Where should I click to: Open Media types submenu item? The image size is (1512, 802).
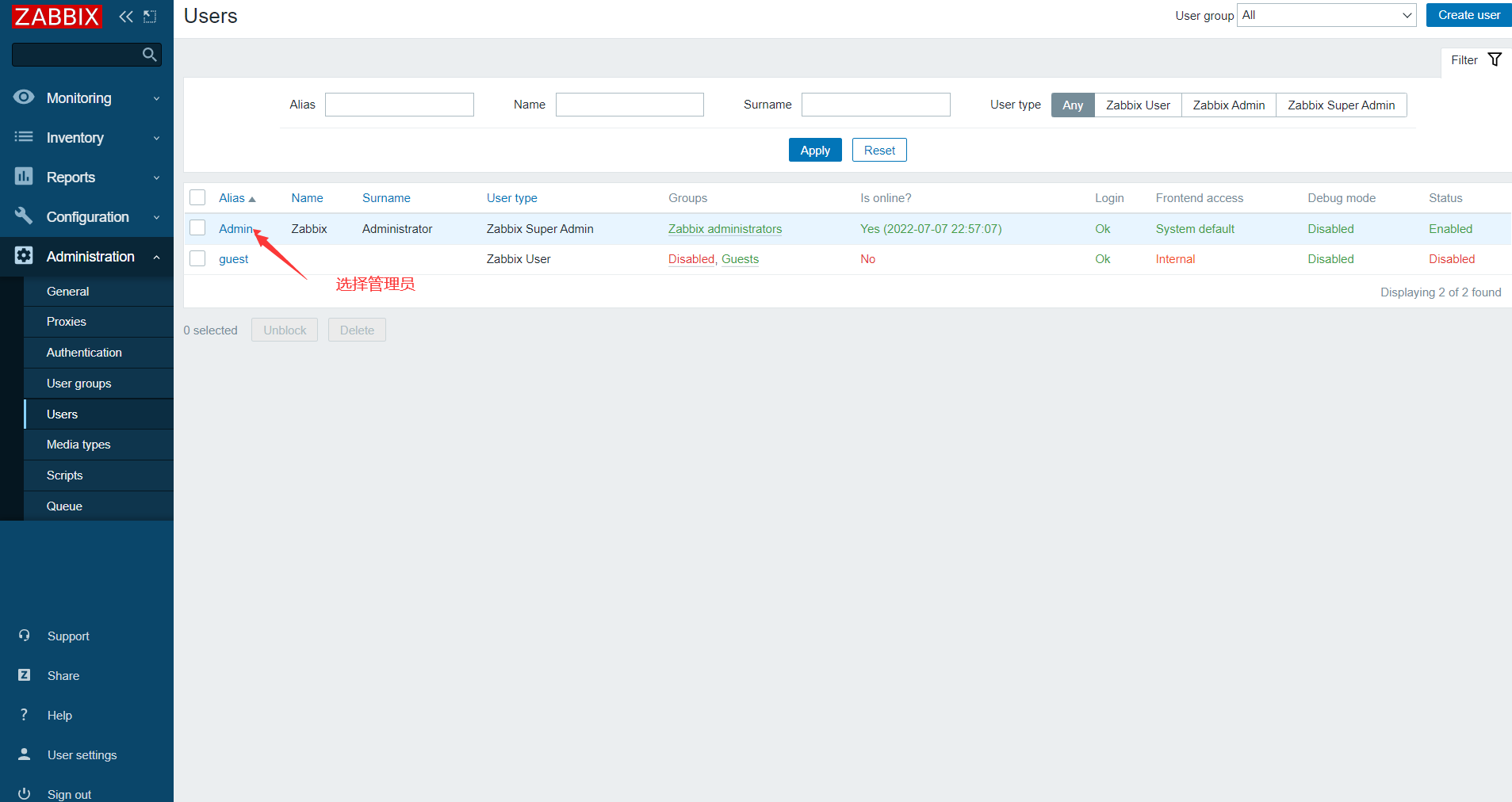(x=98, y=445)
